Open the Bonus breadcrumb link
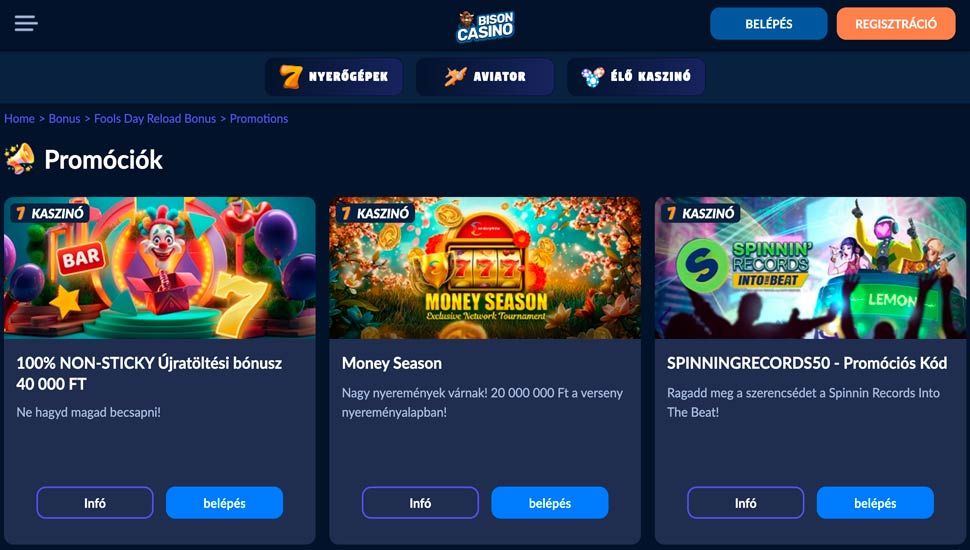This screenshot has width=970, height=550. point(64,119)
